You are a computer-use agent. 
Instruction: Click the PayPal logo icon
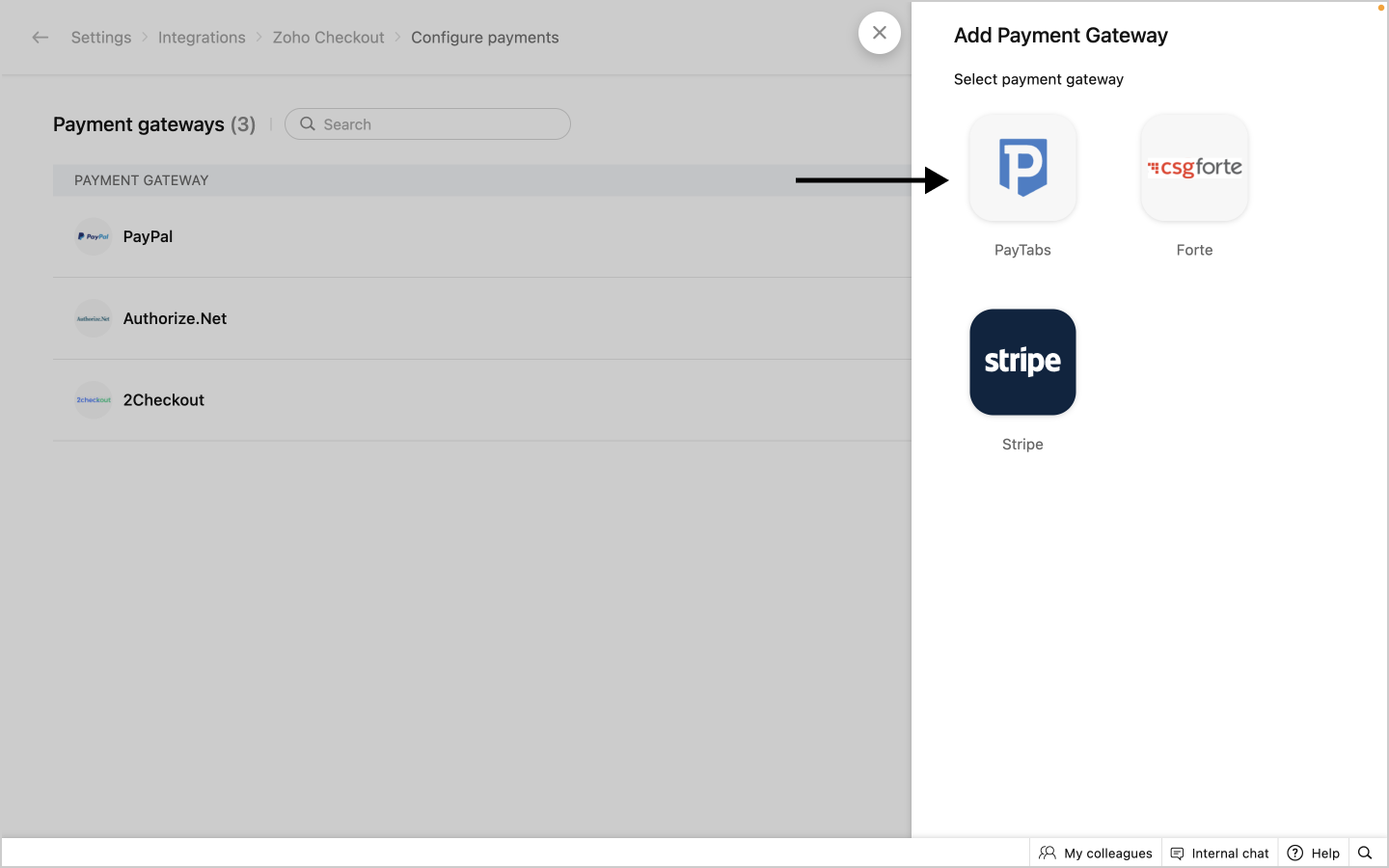(x=94, y=236)
